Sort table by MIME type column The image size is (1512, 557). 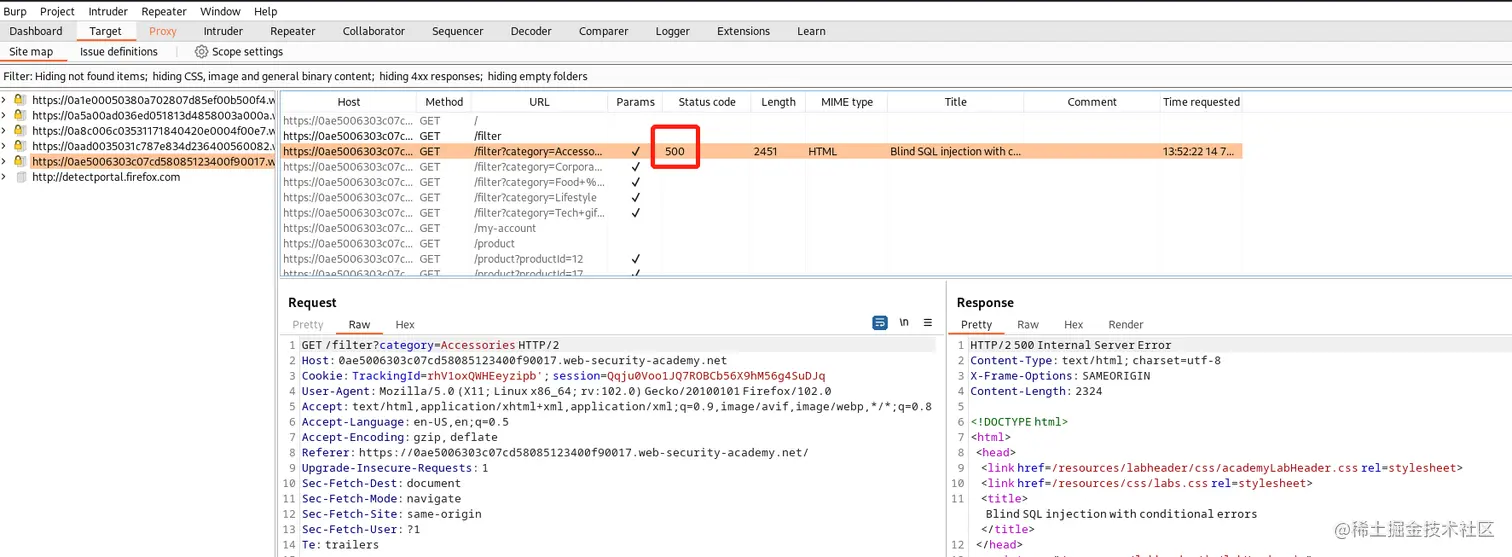[847, 102]
